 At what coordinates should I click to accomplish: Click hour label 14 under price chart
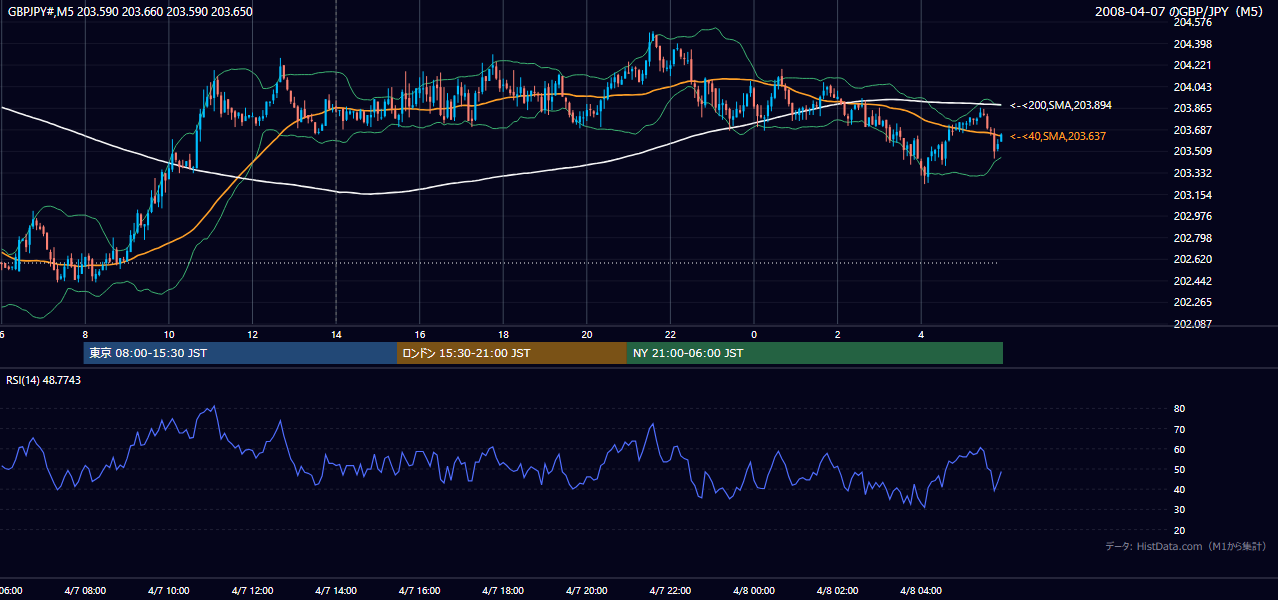click(336, 335)
